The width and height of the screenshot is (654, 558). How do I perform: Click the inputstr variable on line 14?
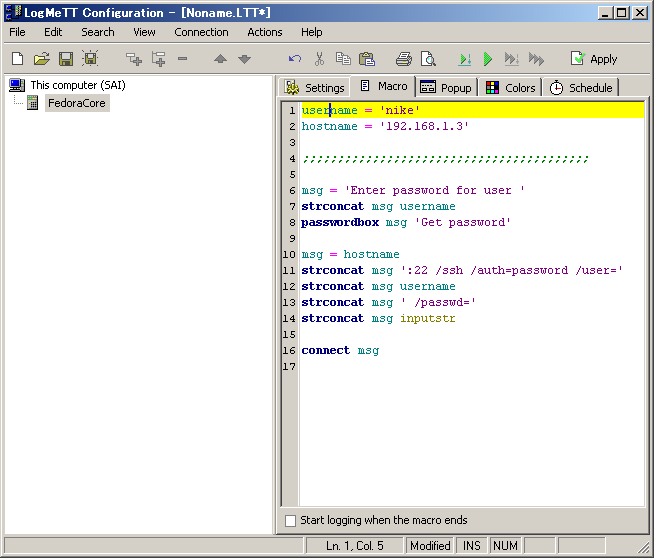(x=428, y=319)
